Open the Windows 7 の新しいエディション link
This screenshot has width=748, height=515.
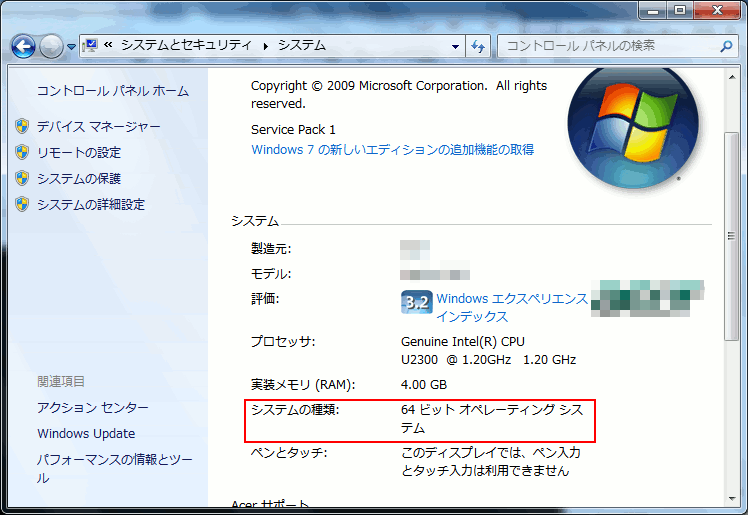point(392,149)
